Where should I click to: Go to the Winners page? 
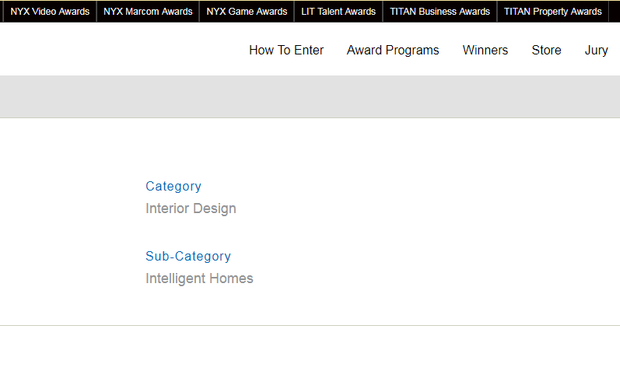[485, 50]
